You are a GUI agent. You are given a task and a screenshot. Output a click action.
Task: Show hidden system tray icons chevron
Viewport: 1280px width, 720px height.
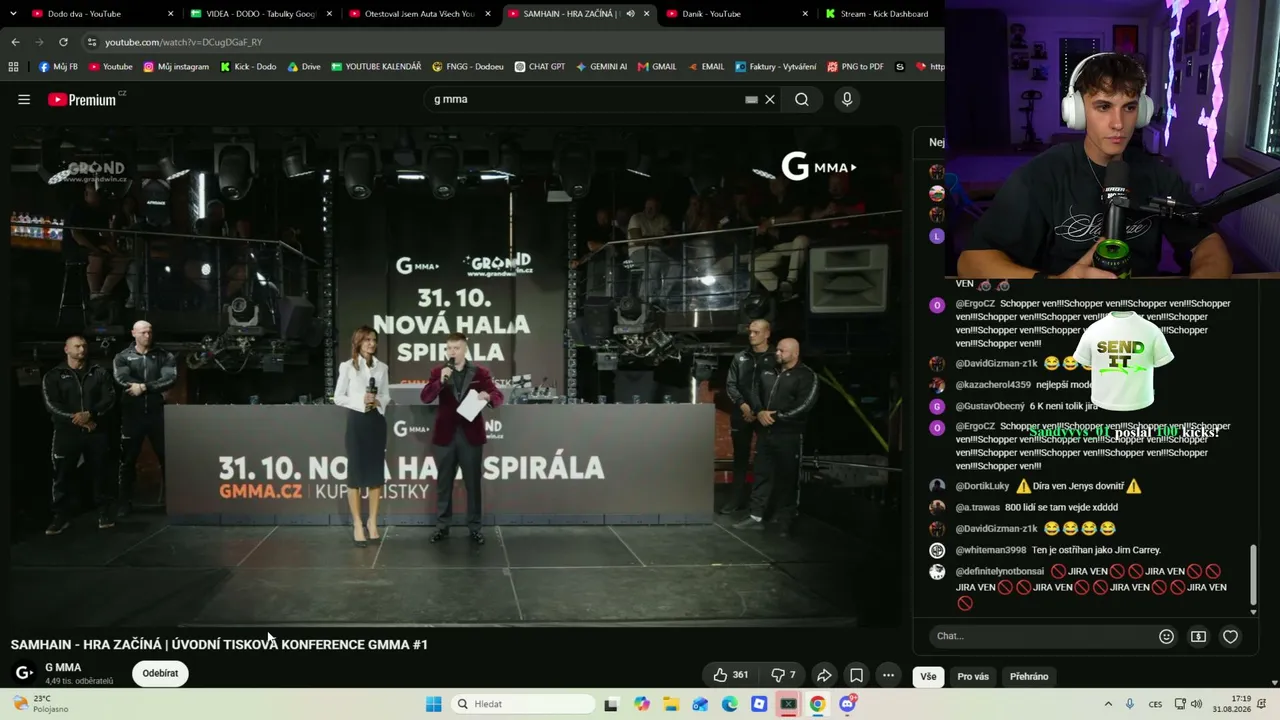point(1110,704)
